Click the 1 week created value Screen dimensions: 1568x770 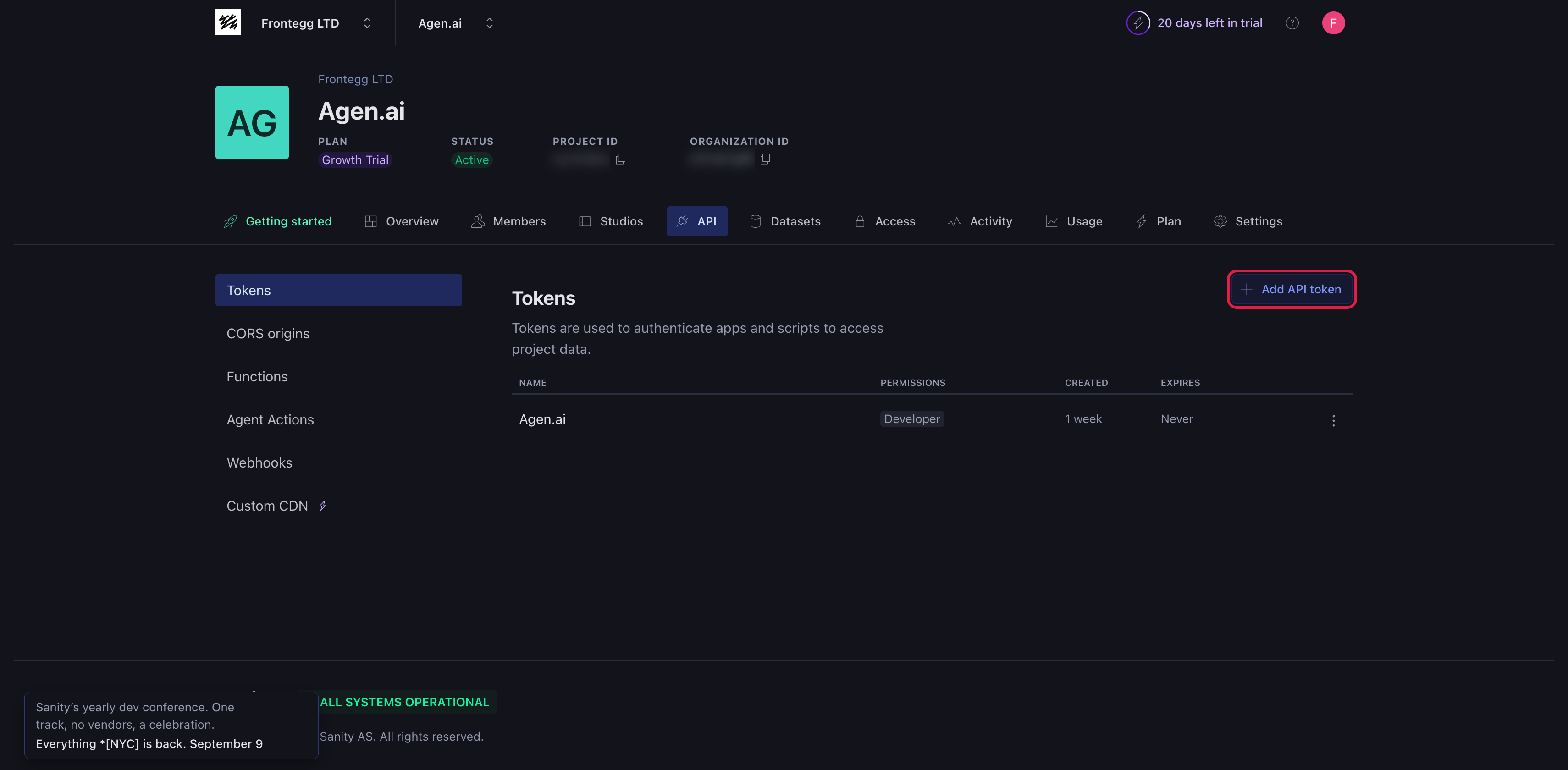click(x=1083, y=419)
